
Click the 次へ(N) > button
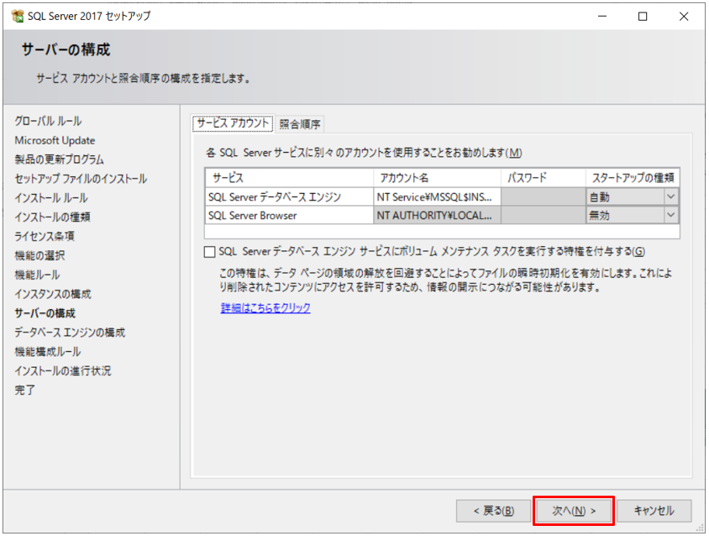coord(573,511)
